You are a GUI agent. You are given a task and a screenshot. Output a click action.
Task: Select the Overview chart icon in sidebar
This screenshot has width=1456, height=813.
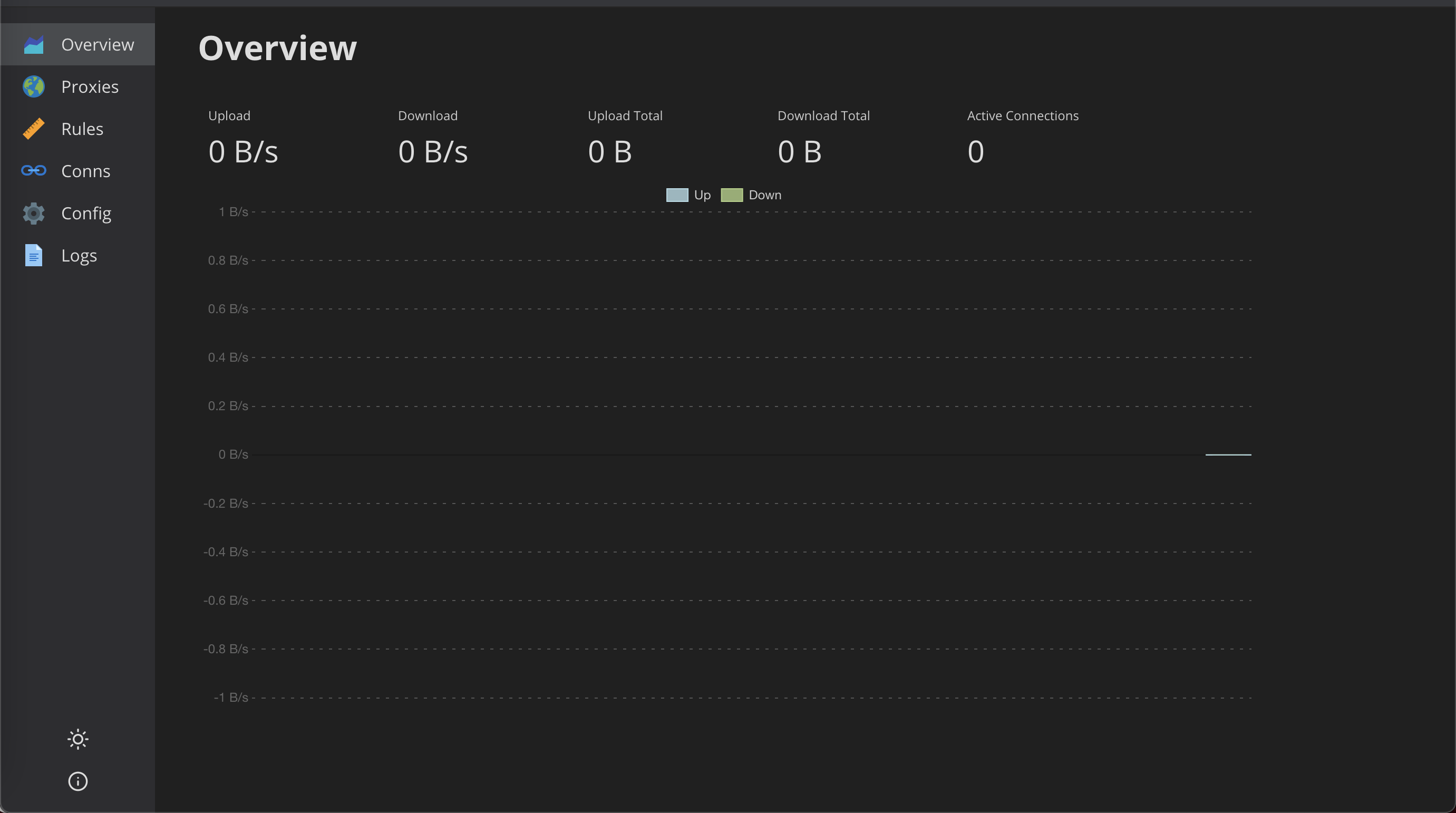coord(33,44)
